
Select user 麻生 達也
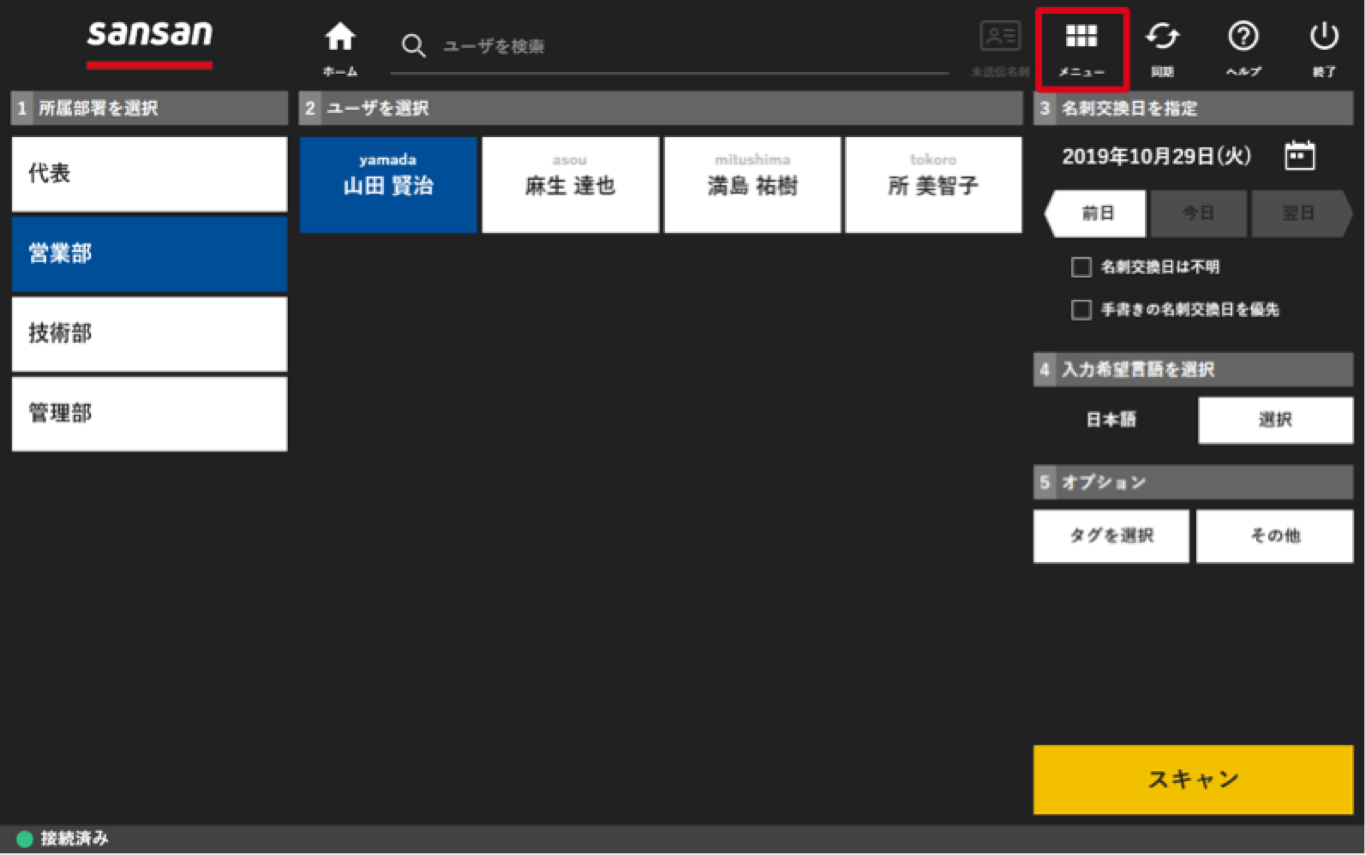570,185
